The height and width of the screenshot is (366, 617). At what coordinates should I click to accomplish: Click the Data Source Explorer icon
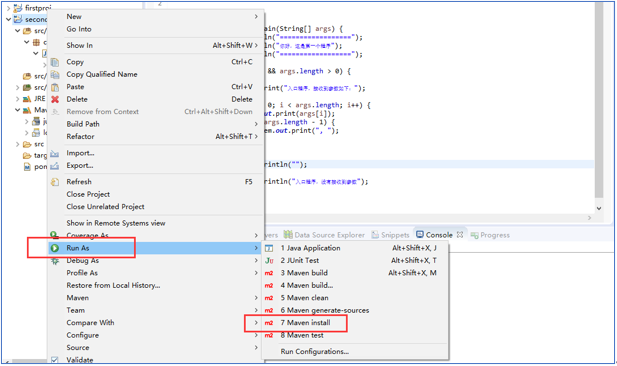coord(288,235)
